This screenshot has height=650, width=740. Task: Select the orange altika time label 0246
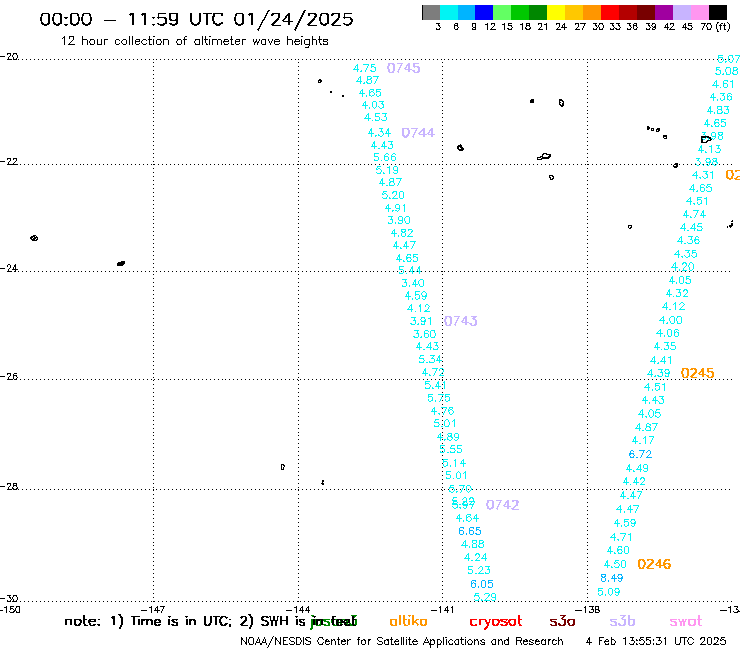[x=654, y=564]
